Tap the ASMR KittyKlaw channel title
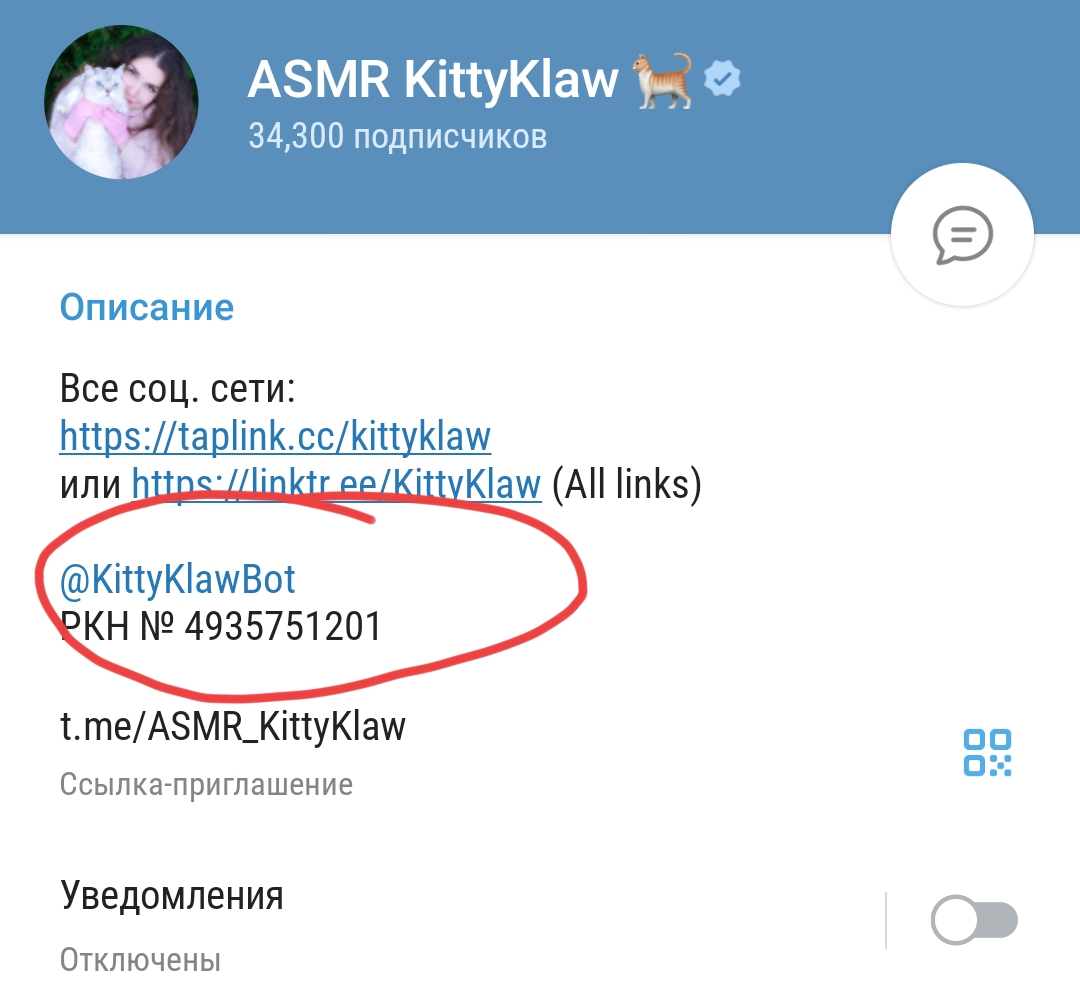1080x1003 pixels. tap(433, 79)
